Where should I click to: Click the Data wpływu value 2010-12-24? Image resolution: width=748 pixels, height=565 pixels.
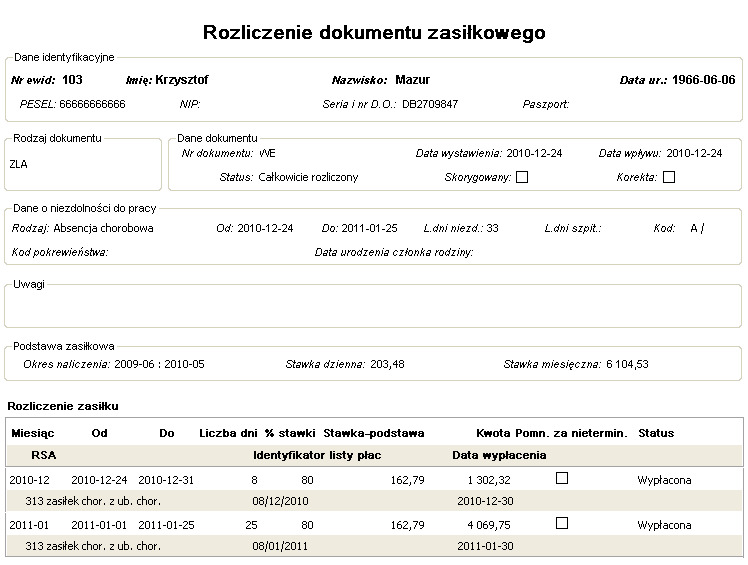[x=694, y=153]
